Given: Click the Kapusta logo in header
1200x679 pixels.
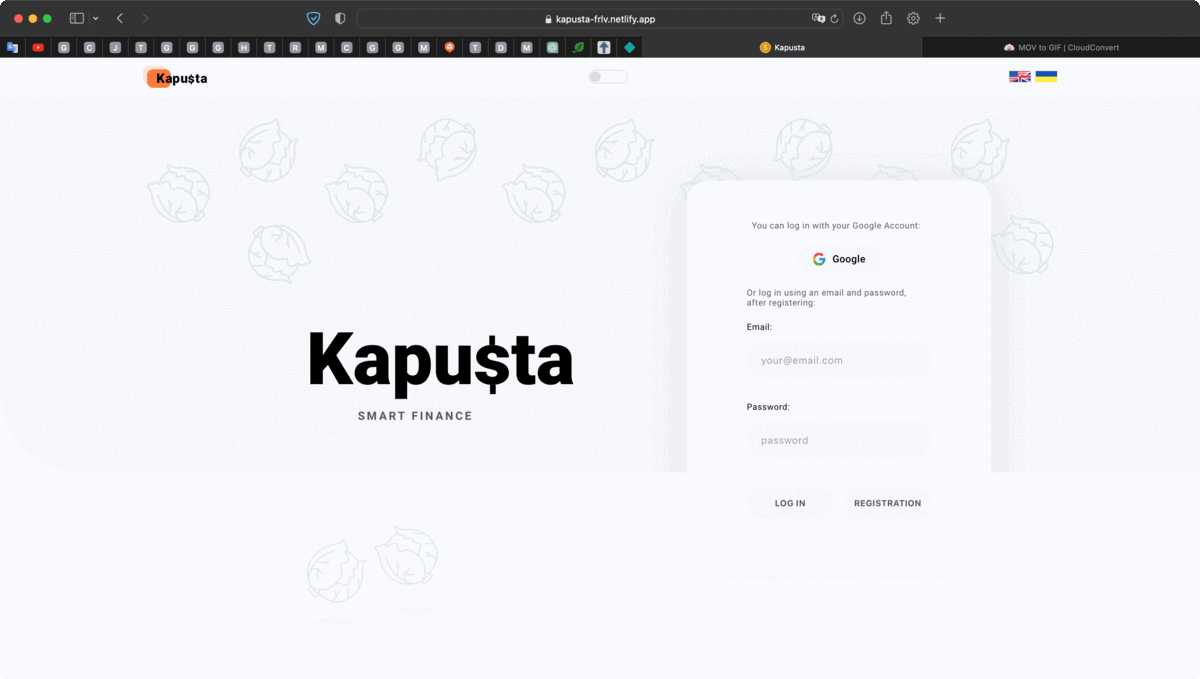Looking at the screenshot, I should point(177,78).
